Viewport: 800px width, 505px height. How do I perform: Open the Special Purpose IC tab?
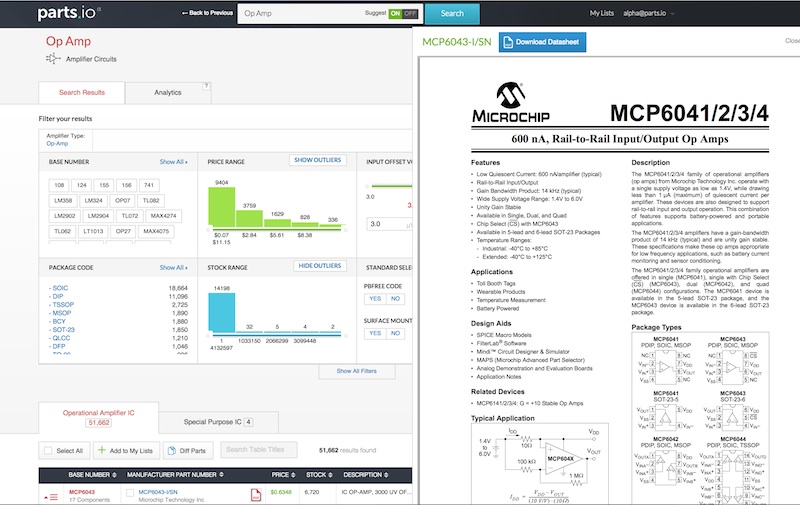coord(218,422)
